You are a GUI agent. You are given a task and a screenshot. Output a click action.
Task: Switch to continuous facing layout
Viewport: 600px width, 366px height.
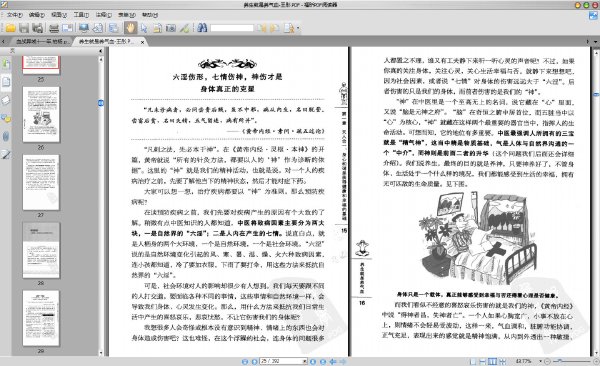(502, 361)
